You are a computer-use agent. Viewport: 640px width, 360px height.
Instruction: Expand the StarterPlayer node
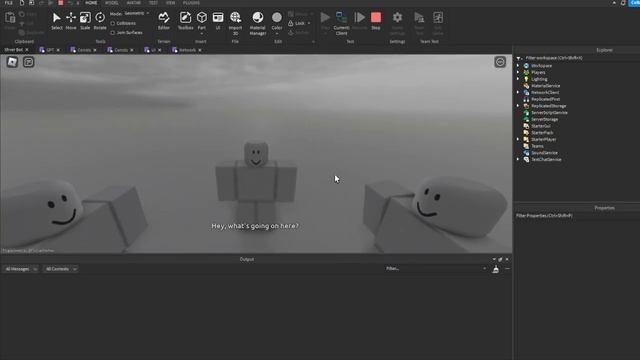tap(518, 139)
